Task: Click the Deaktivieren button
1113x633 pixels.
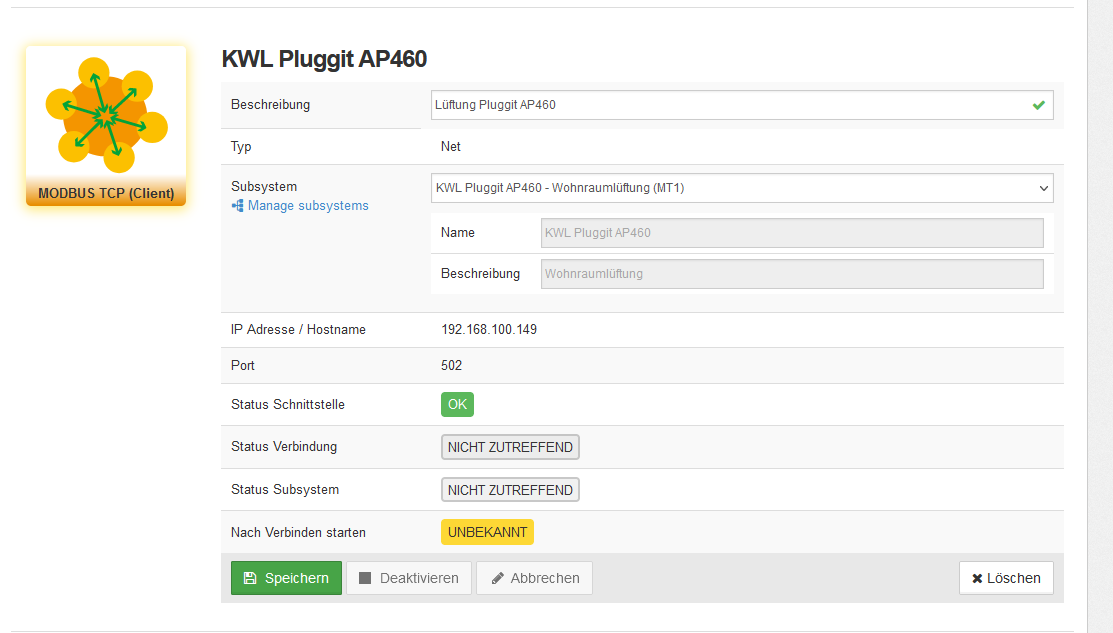Action: click(409, 578)
